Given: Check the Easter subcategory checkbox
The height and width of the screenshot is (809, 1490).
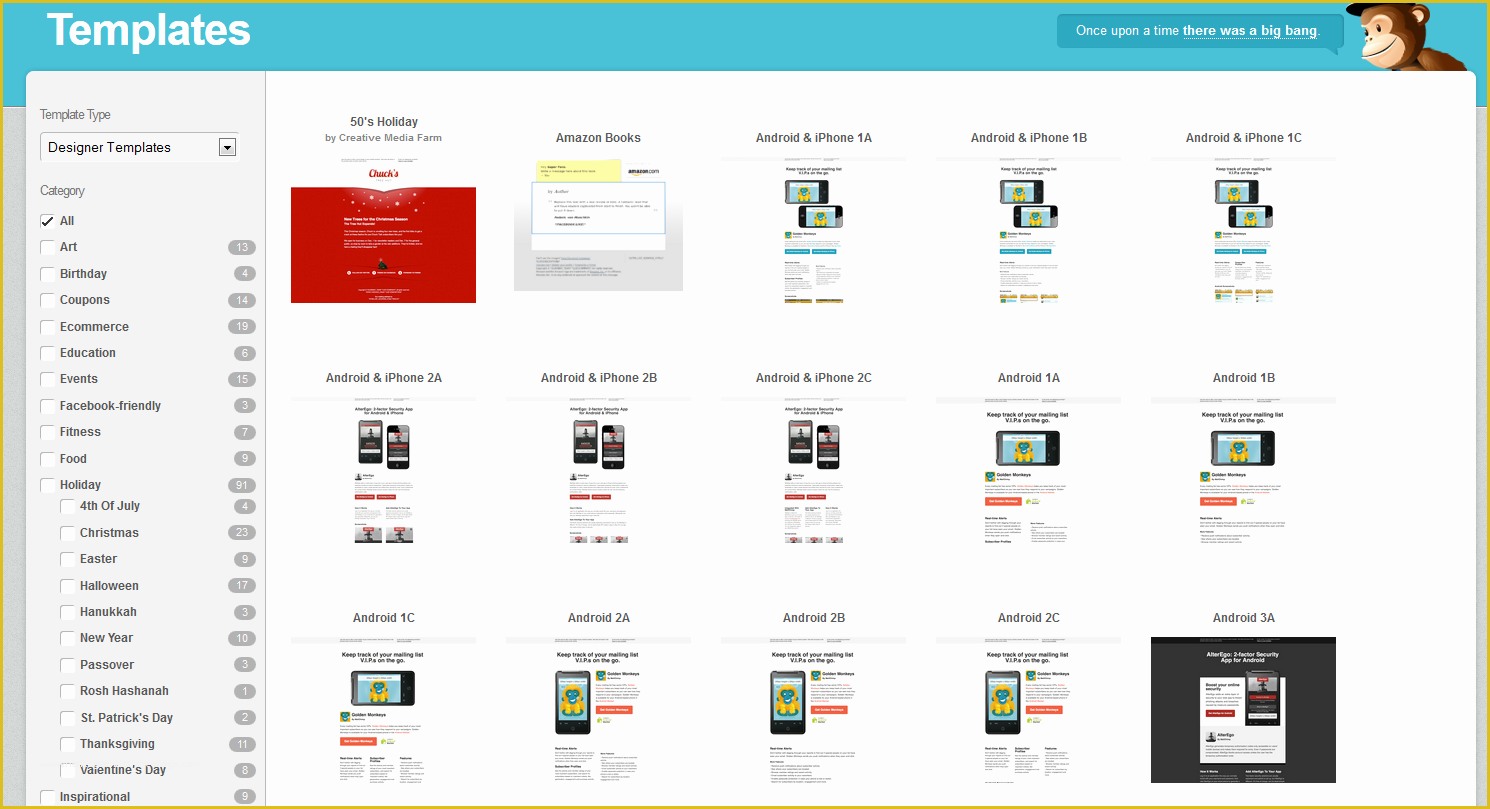Looking at the screenshot, I should (x=67, y=559).
